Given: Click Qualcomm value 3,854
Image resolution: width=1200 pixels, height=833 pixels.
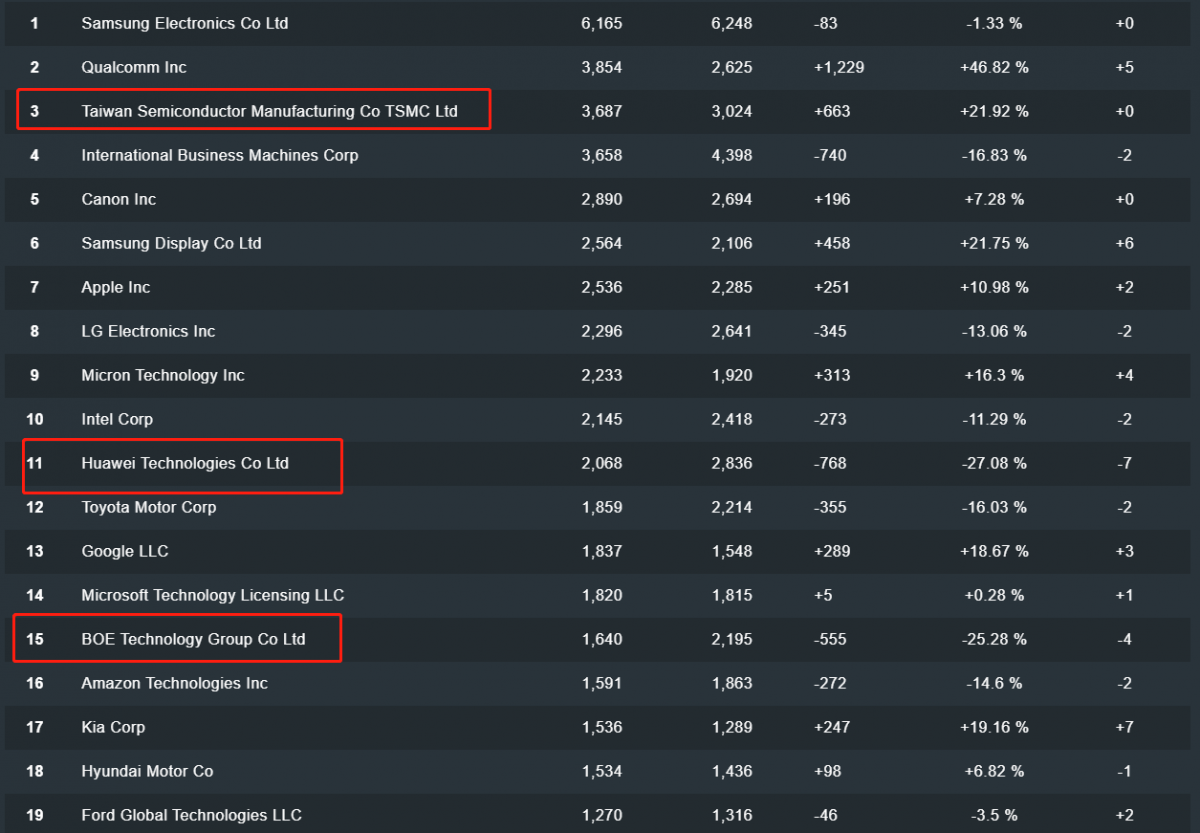Looking at the screenshot, I should pyautogui.click(x=601, y=67).
